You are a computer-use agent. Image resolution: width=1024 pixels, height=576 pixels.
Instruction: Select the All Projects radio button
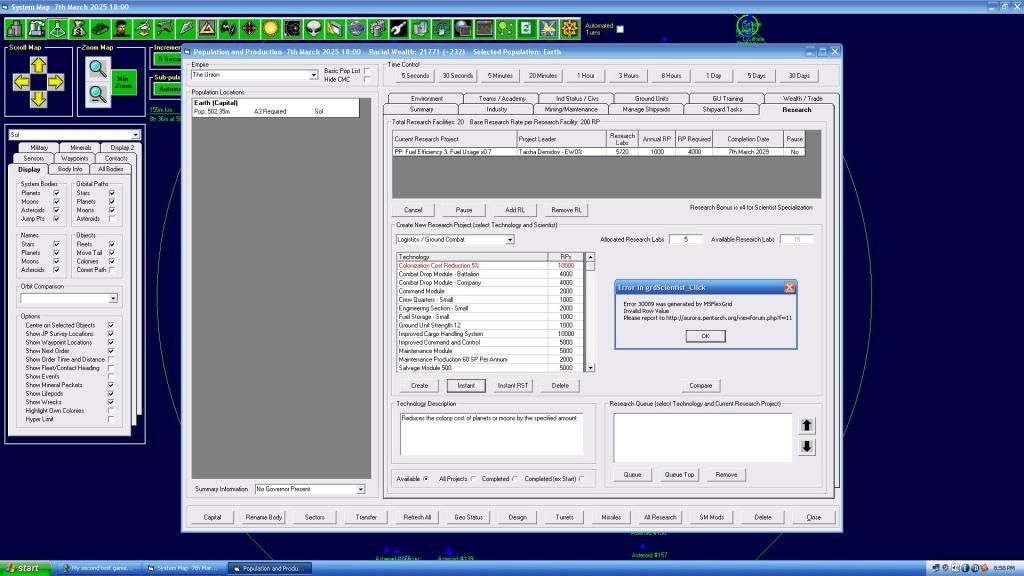click(473, 479)
